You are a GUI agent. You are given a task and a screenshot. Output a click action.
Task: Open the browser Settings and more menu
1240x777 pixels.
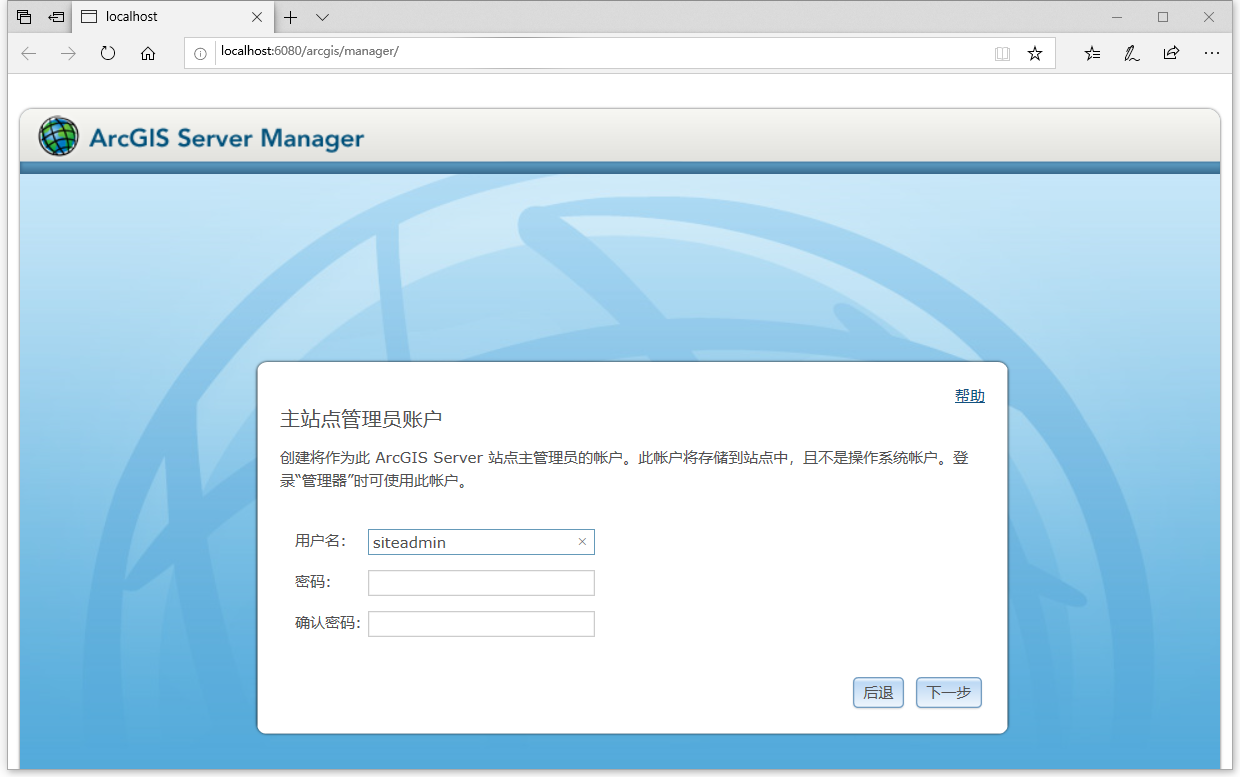tap(1211, 53)
